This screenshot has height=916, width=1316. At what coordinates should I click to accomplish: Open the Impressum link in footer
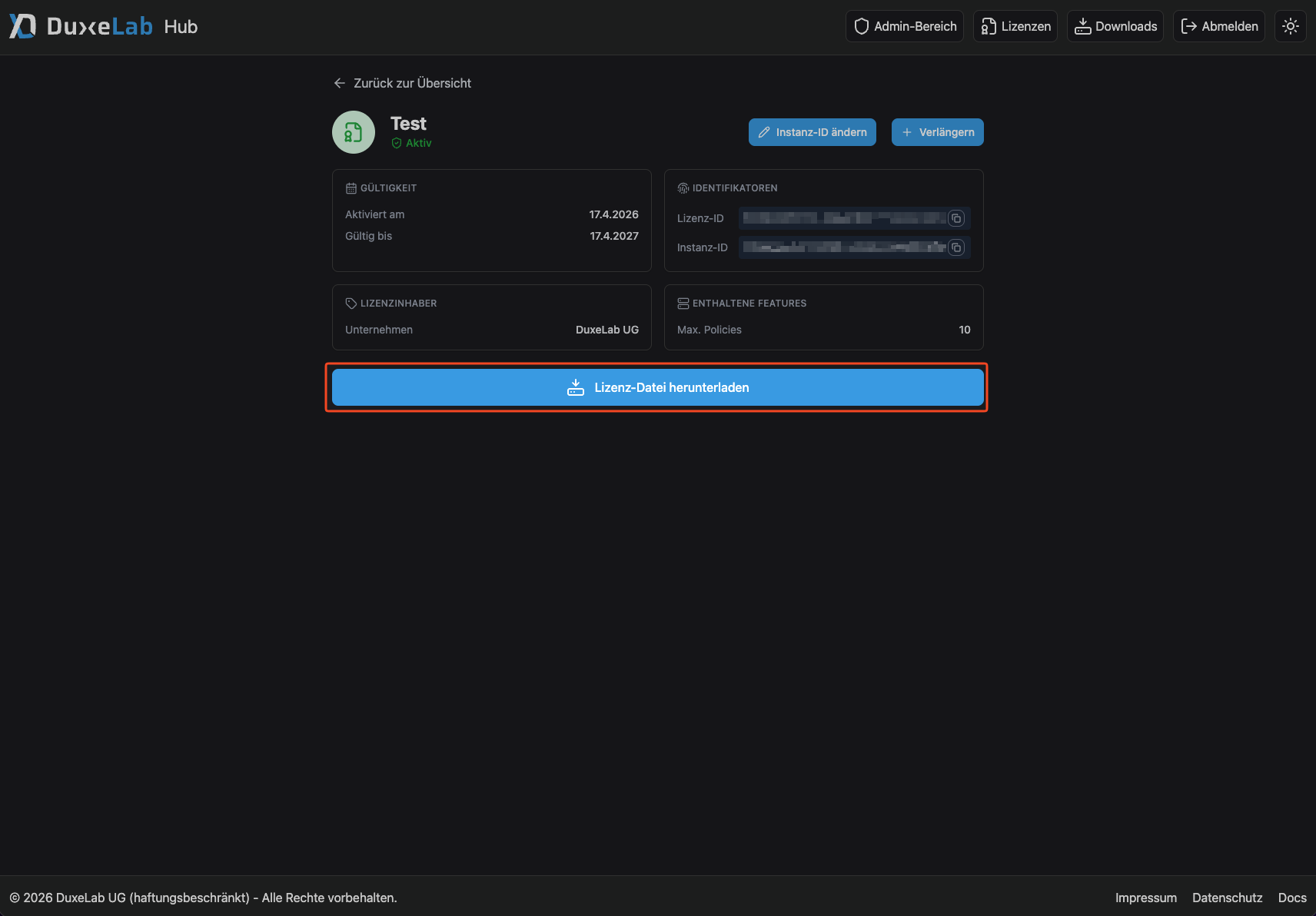(1146, 898)
